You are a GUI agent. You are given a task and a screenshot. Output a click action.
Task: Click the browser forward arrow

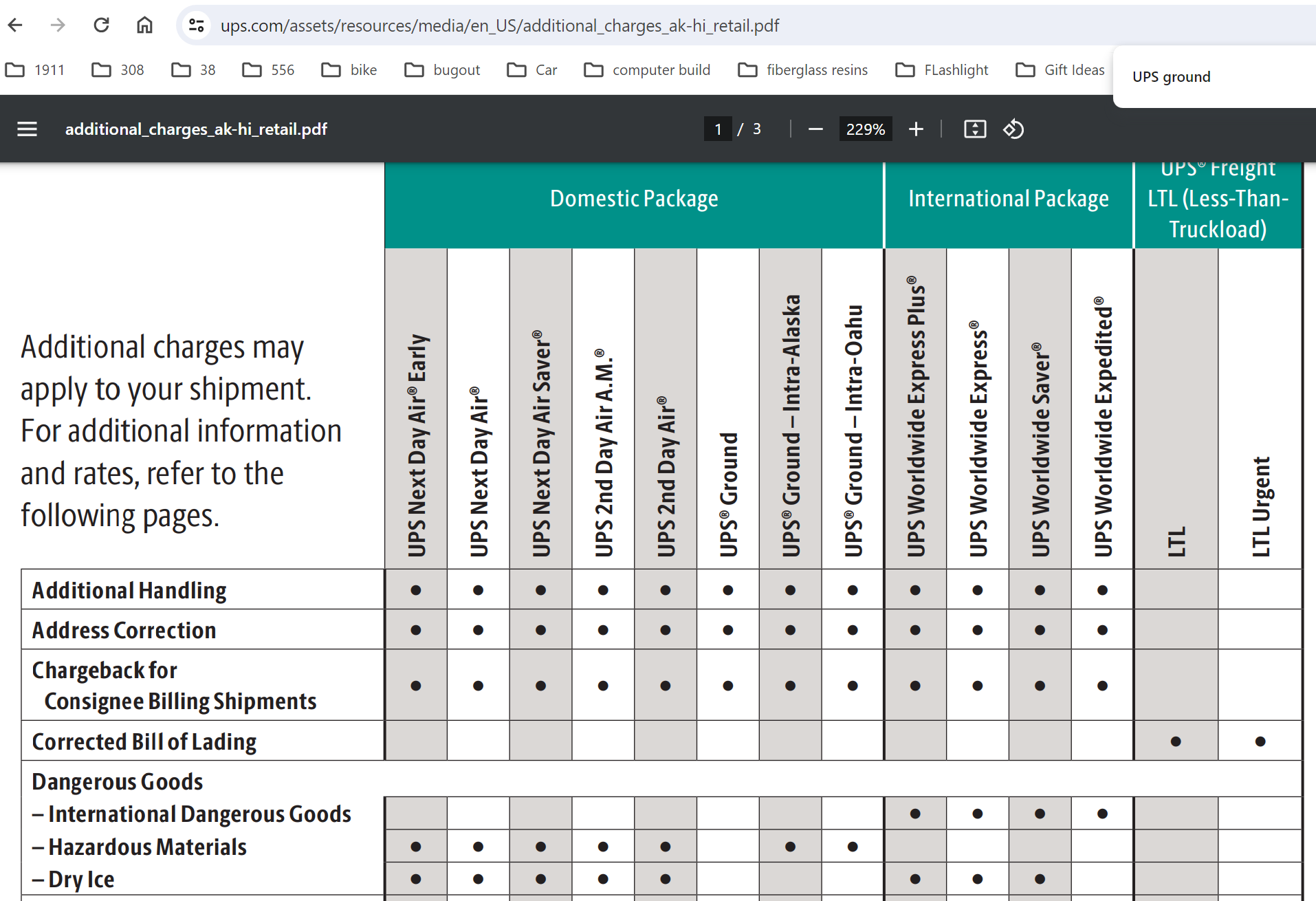pos(58,25)
